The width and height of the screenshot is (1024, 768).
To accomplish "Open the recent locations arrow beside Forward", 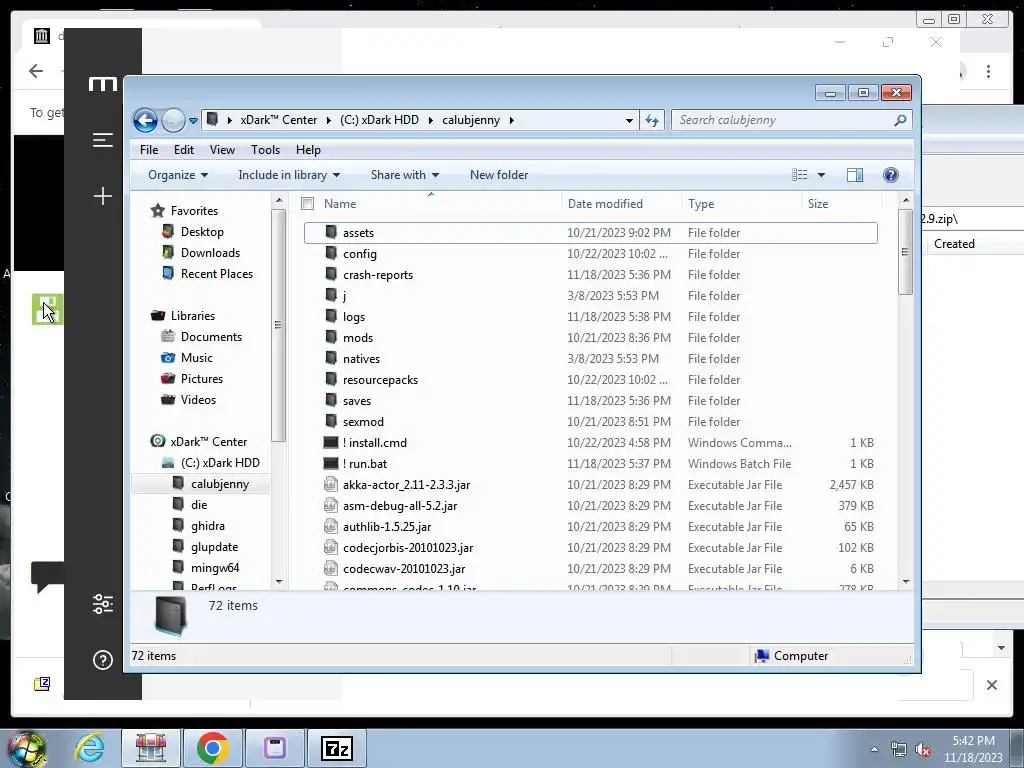I will (193, 121).
